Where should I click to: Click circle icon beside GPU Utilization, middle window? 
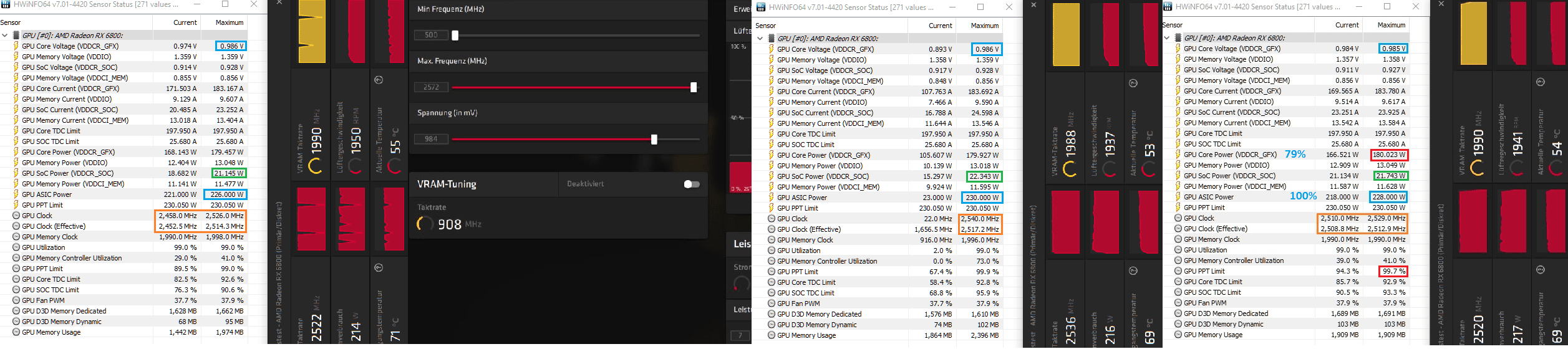point(772,251)
